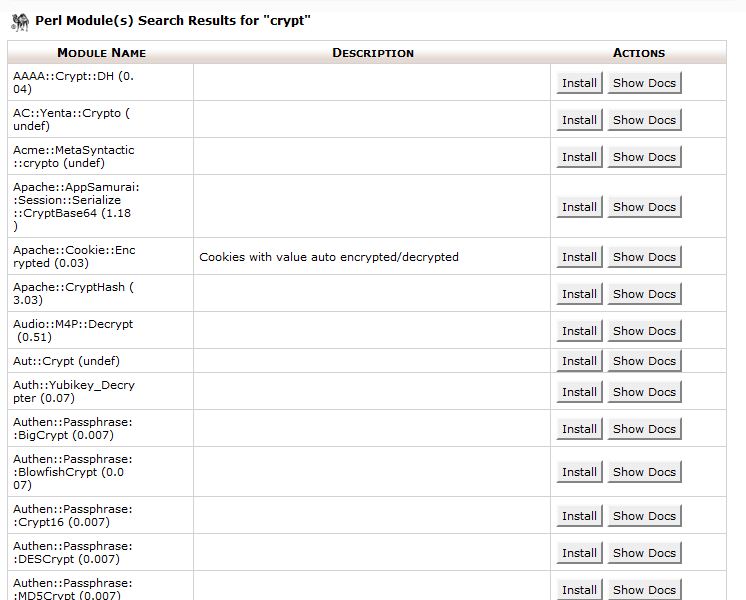Install the Aut::Crypt module
The width and height of the screenshot is (746, 600).
point(579,361)
